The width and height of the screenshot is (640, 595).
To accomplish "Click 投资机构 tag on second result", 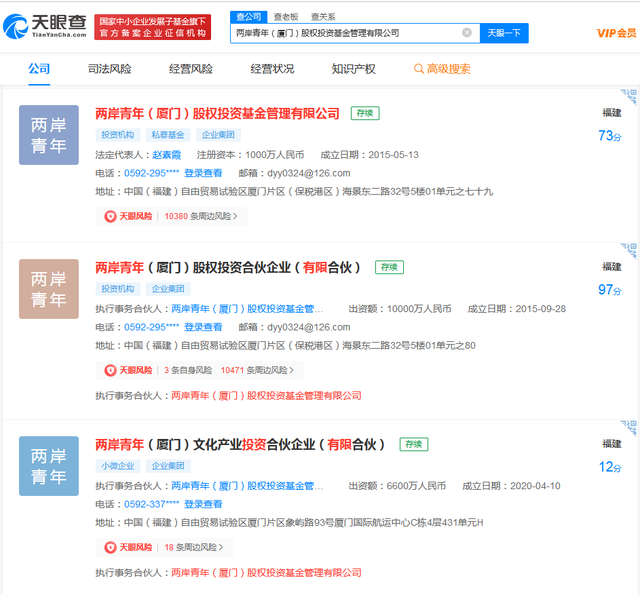I will point(118,289).
